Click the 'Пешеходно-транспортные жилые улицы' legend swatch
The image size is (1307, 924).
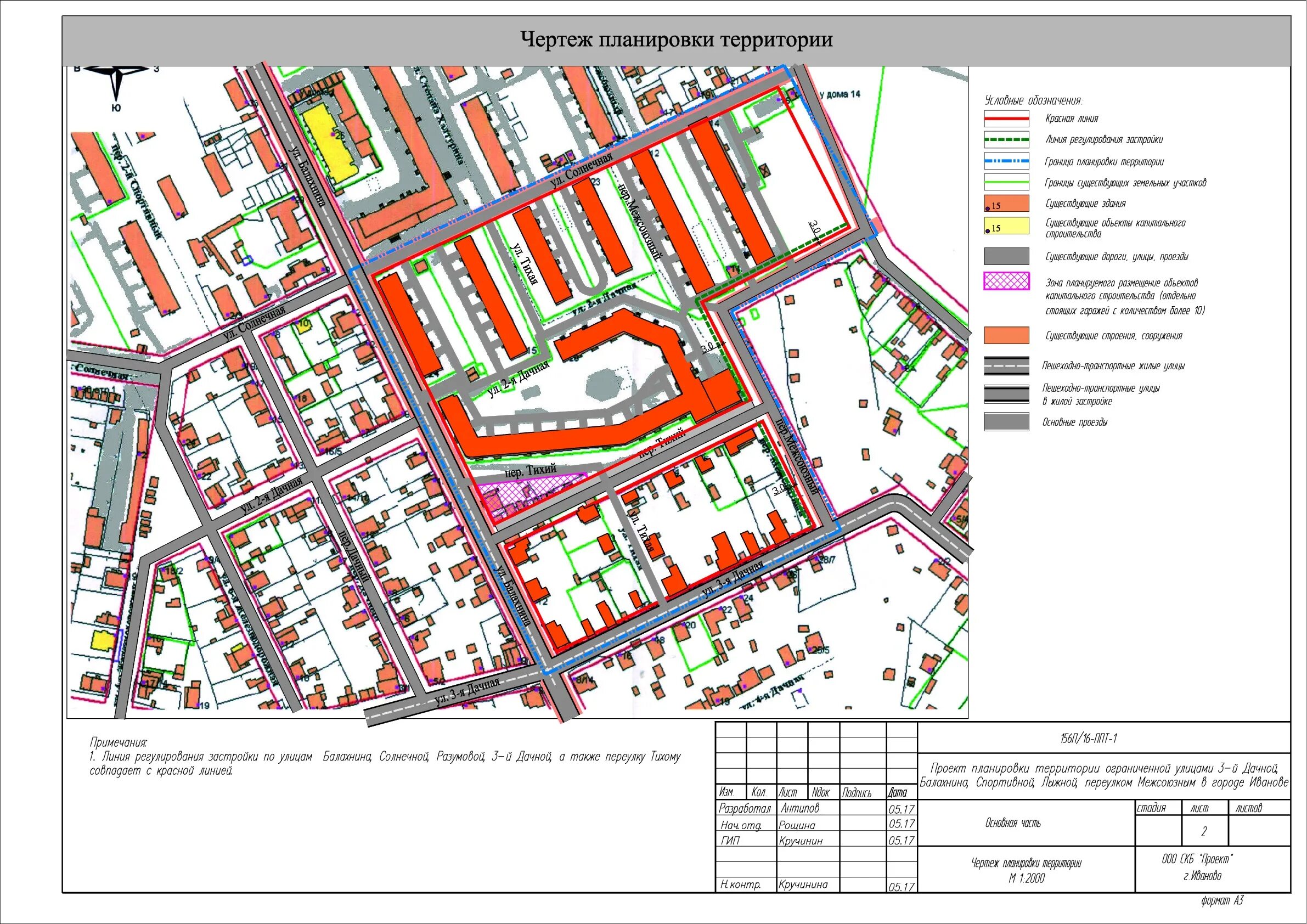(1006, 365)
